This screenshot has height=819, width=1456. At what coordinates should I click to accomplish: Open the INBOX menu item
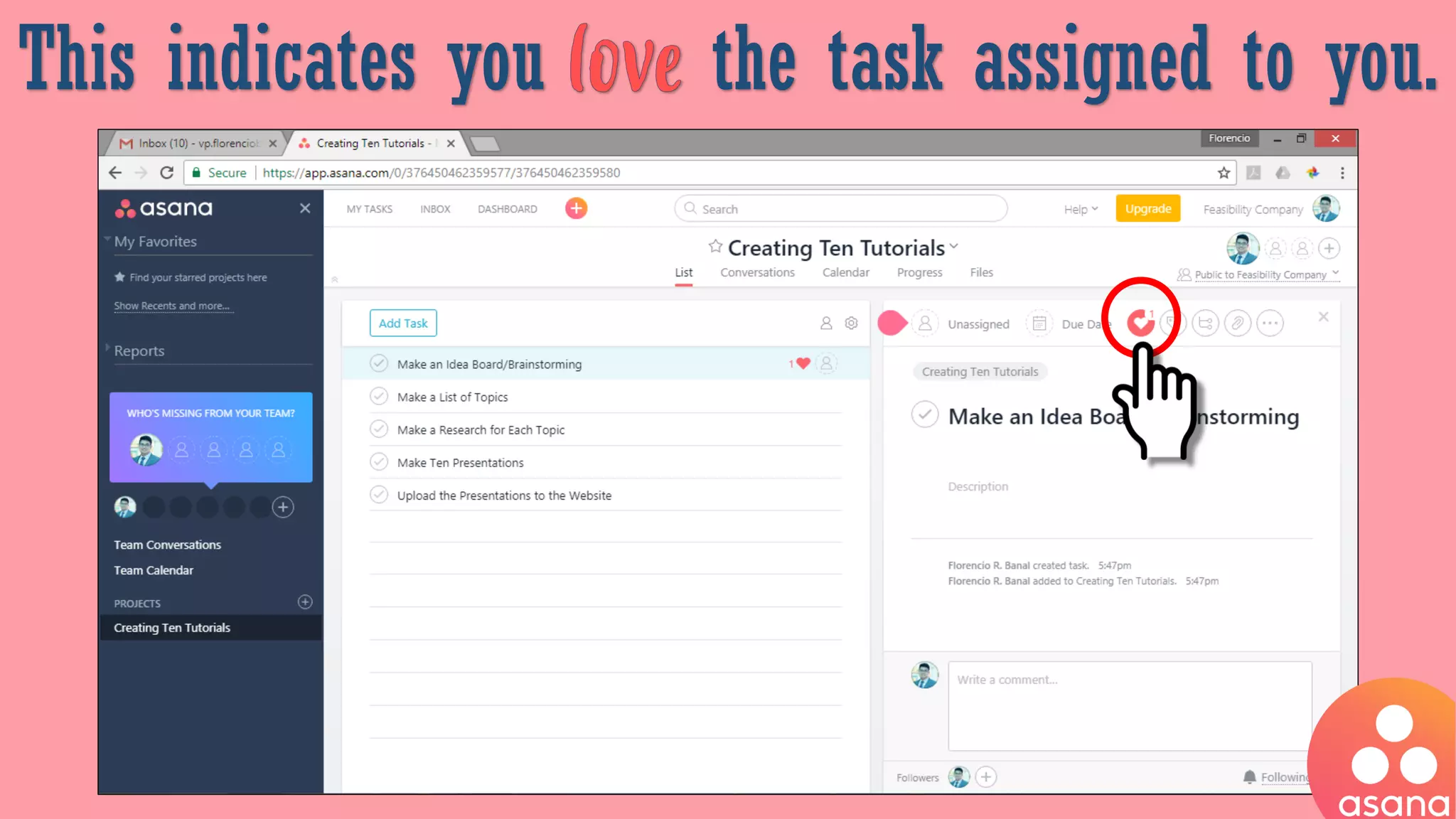click(435, 209)
